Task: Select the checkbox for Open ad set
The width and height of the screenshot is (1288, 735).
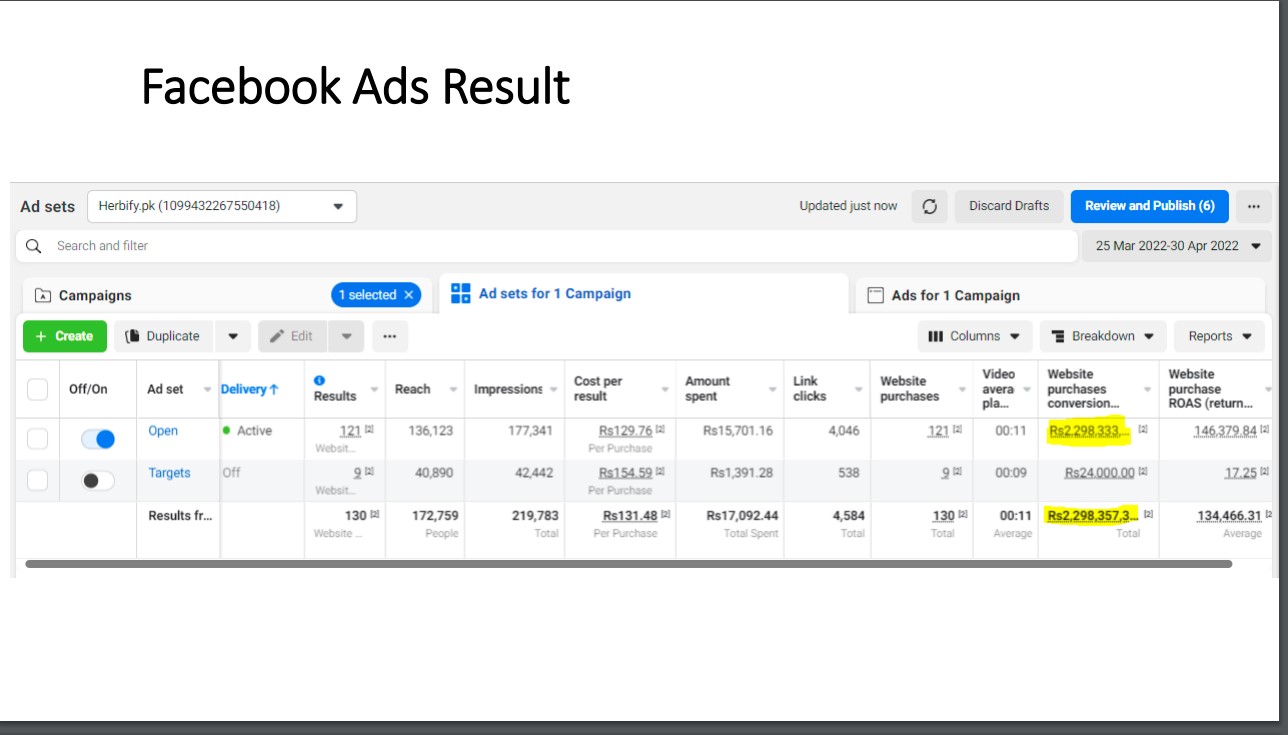Action: pos(37,439)
